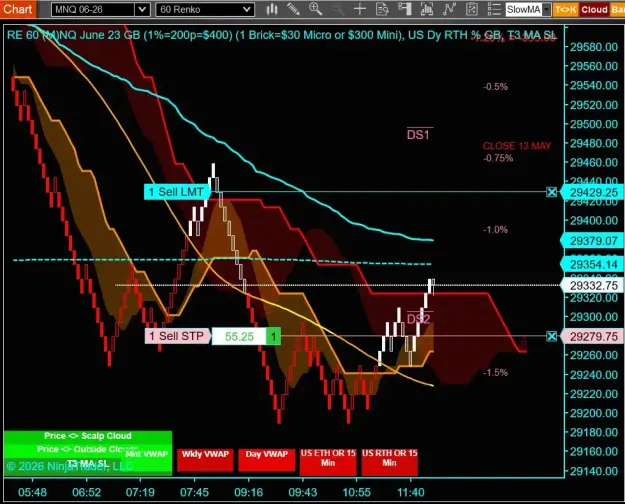The width and height of the screenshot is (625, 504).
Task: Select the 1 Sell STP order label
Action: pyautogui.click(x=177, y=336)
